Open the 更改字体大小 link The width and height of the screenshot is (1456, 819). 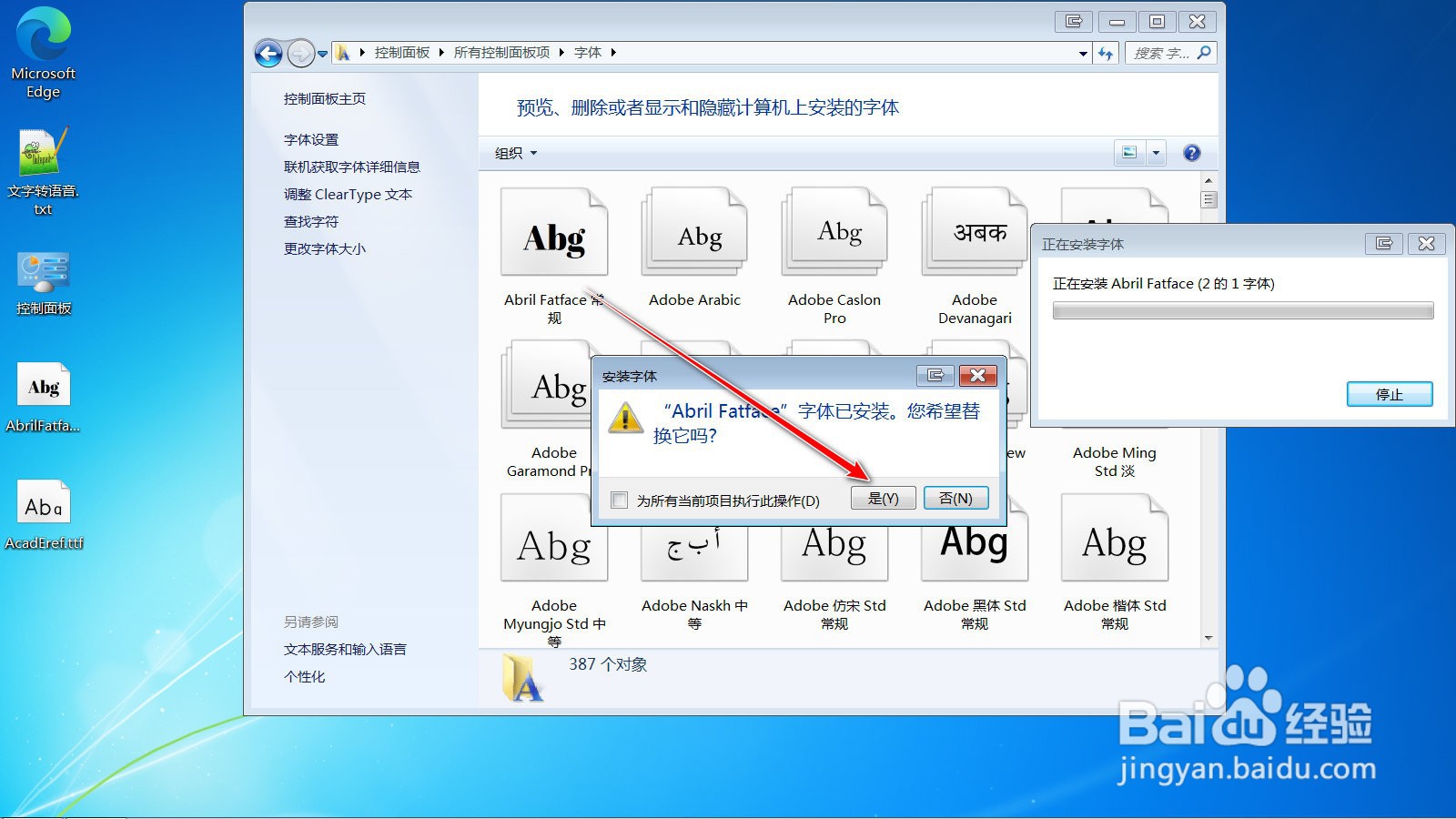(323, 248)
